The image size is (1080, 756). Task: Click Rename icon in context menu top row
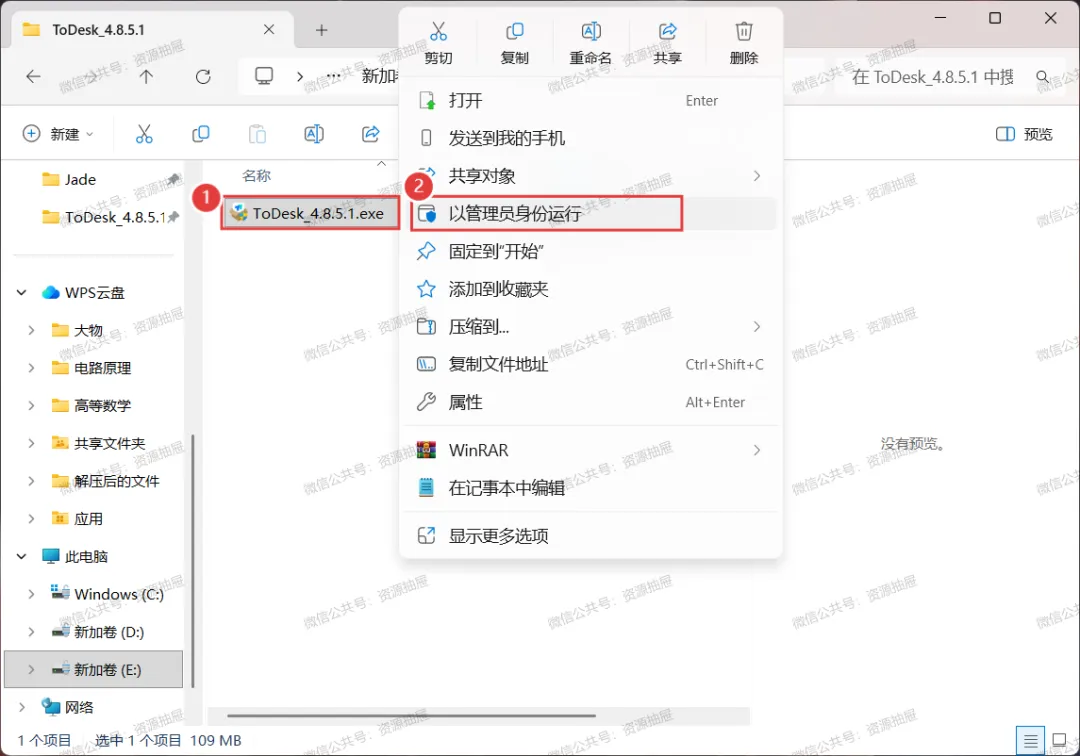[591, 32]
